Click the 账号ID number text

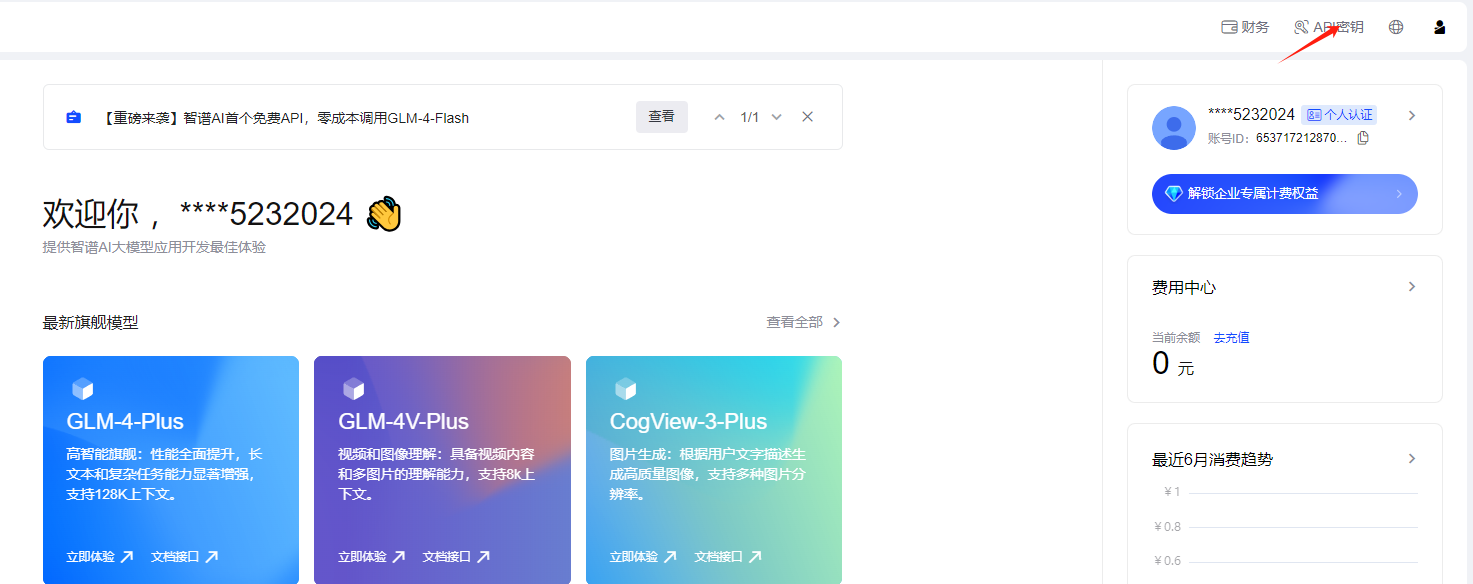1301,138
